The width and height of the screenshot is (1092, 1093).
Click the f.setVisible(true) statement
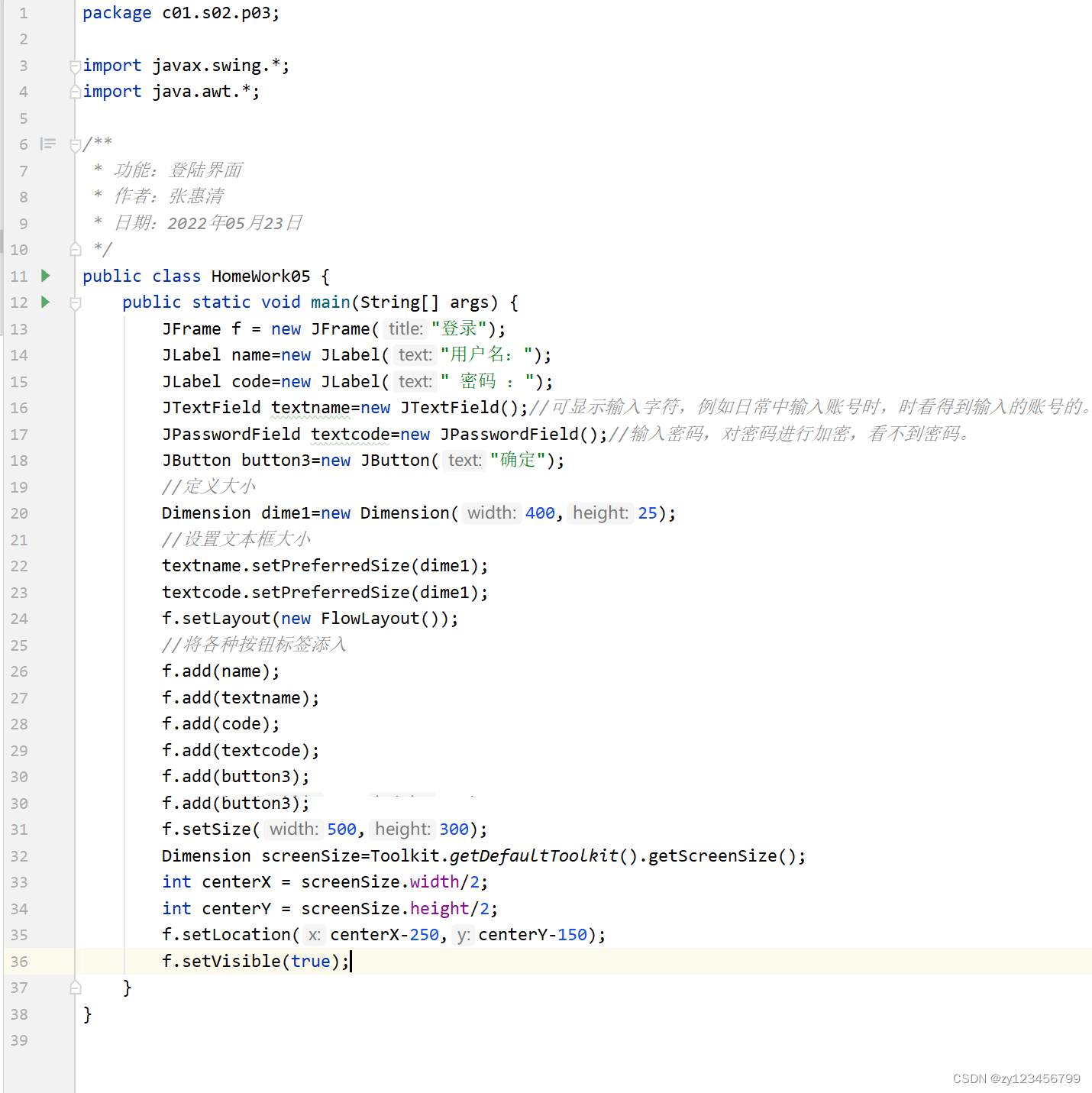tap(256, 962)
